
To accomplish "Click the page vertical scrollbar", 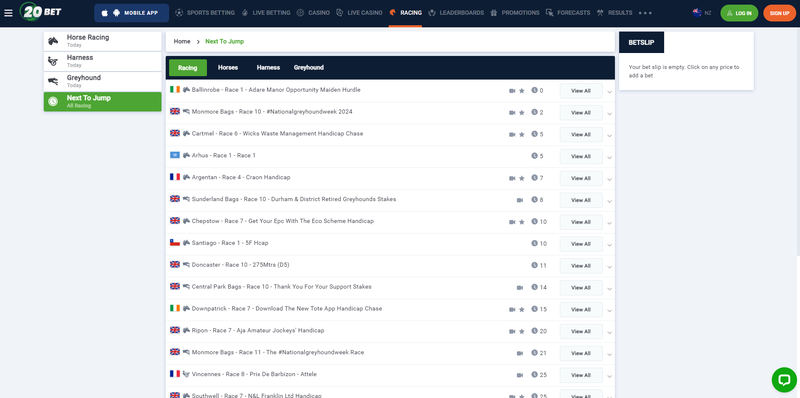I will click(x=797, y=141).
